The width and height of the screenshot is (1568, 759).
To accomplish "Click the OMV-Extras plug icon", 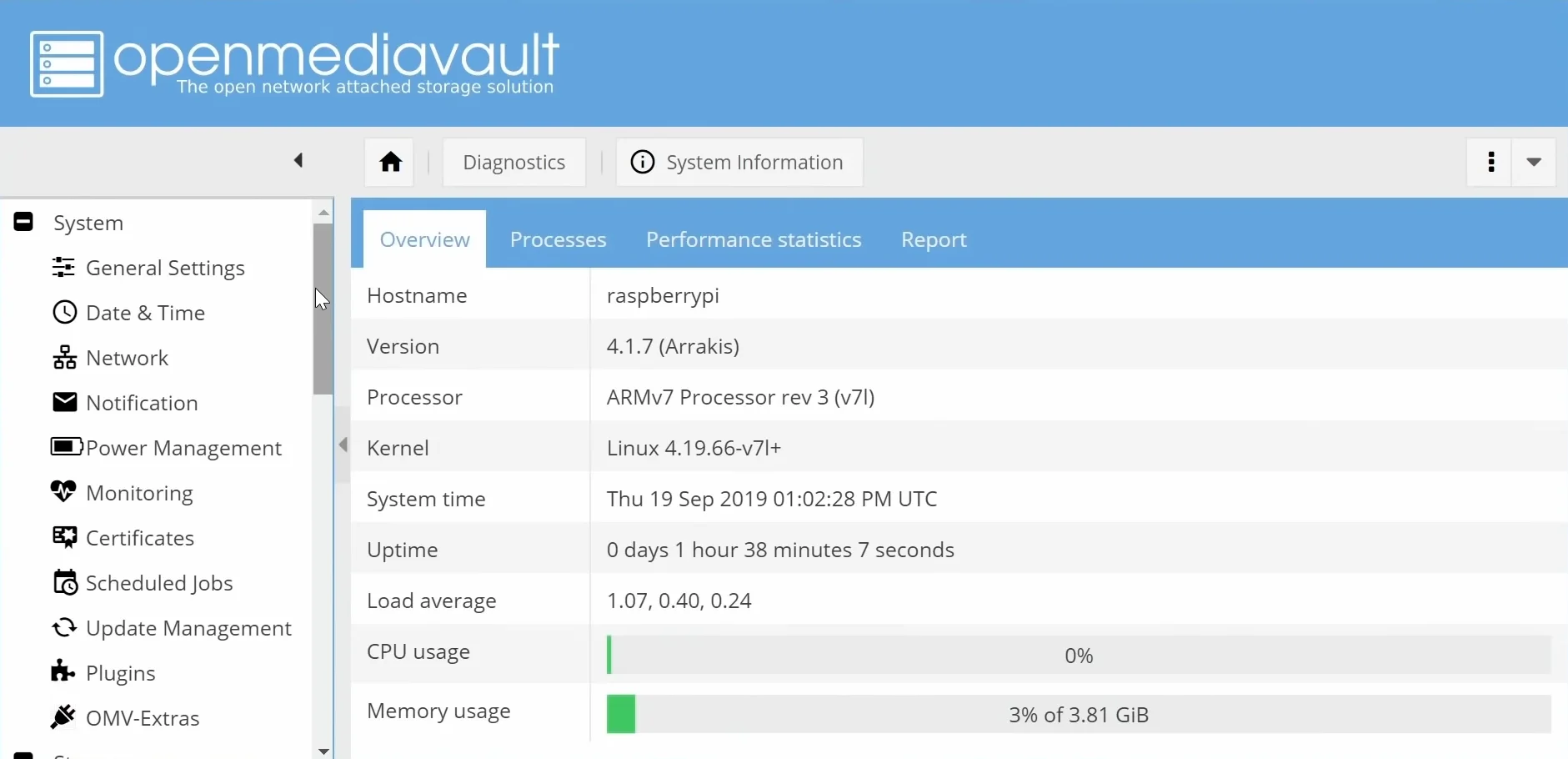I will point(63,717).
